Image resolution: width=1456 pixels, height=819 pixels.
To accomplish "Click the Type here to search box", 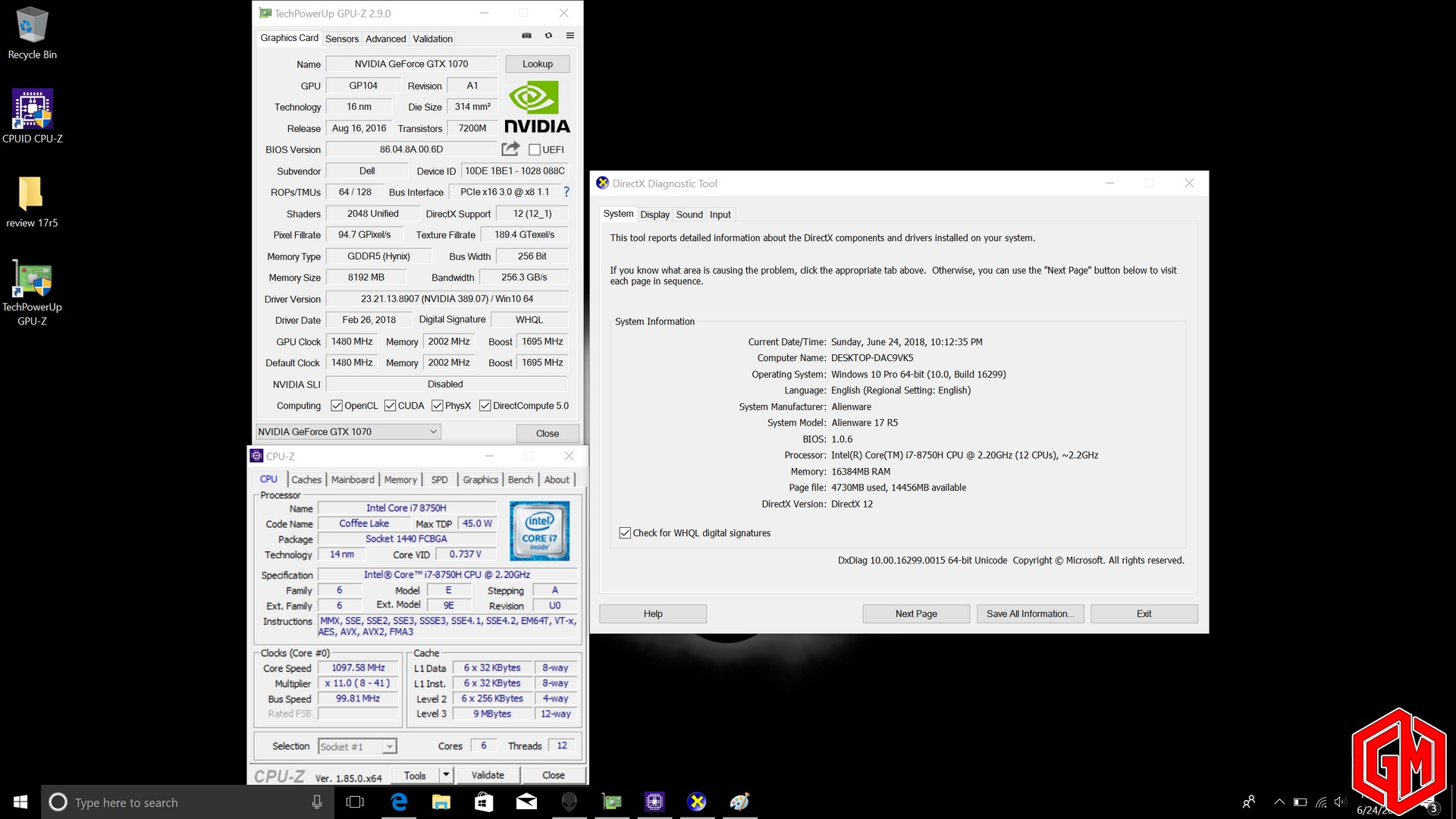I will 187,802.
